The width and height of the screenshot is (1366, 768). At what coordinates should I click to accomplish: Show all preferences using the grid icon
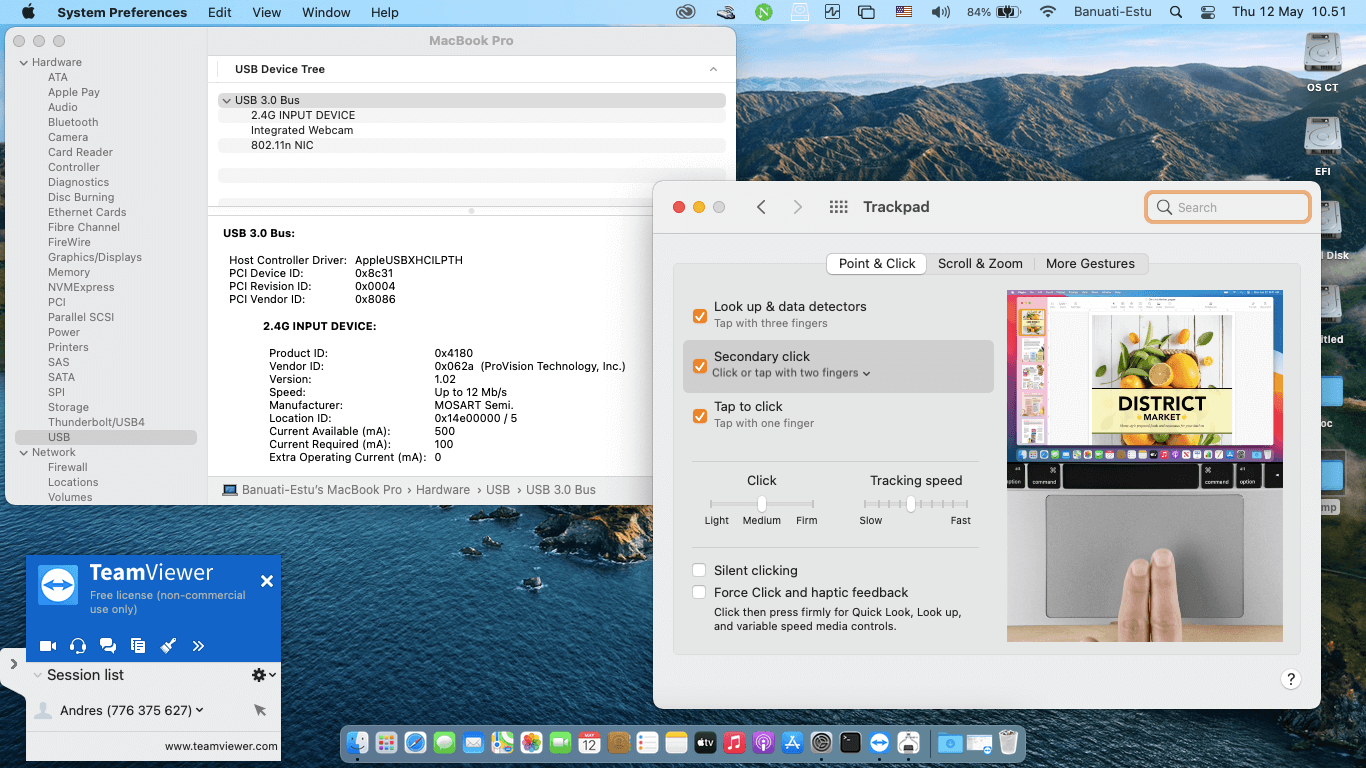point(839,207)
